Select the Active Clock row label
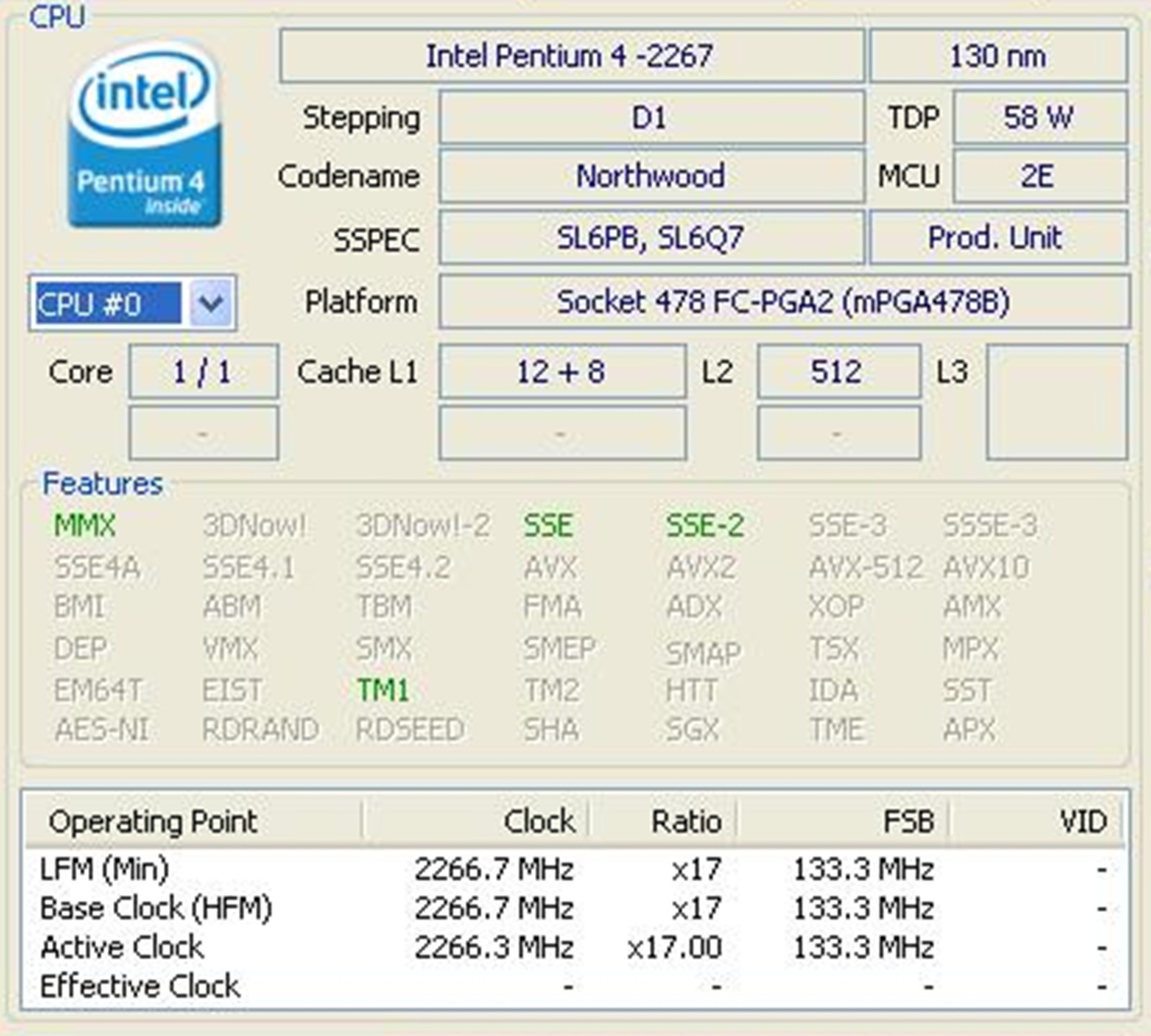This screenshot has width=1151, height=1036. pyautogui.click(x=122, y=948)
